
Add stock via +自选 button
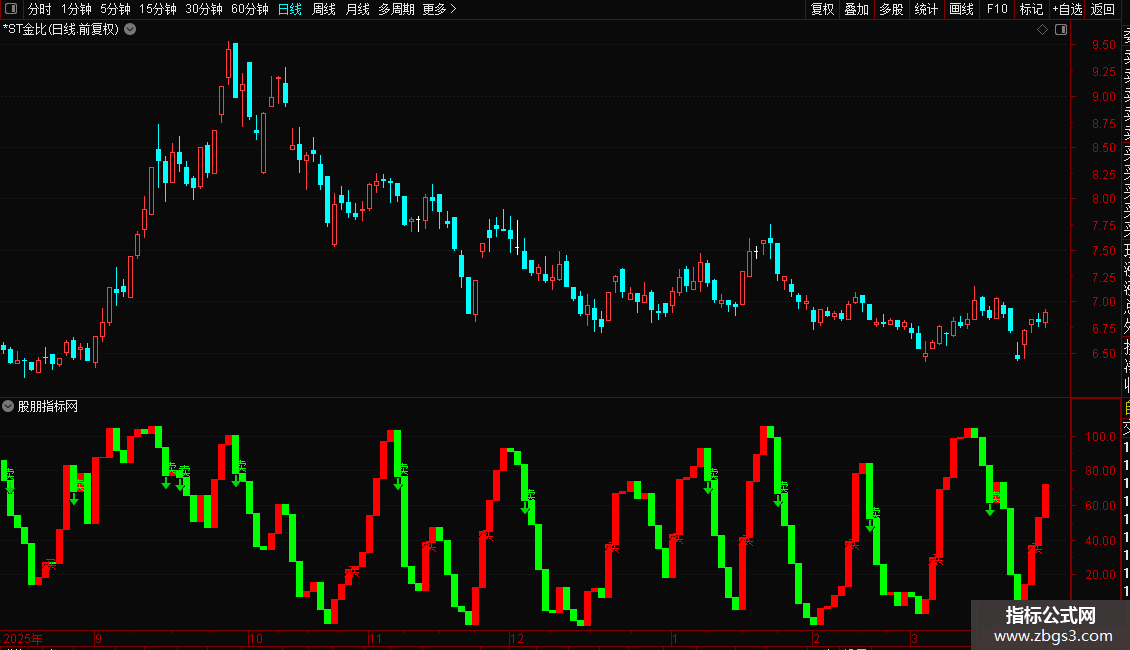[1067, 9]
